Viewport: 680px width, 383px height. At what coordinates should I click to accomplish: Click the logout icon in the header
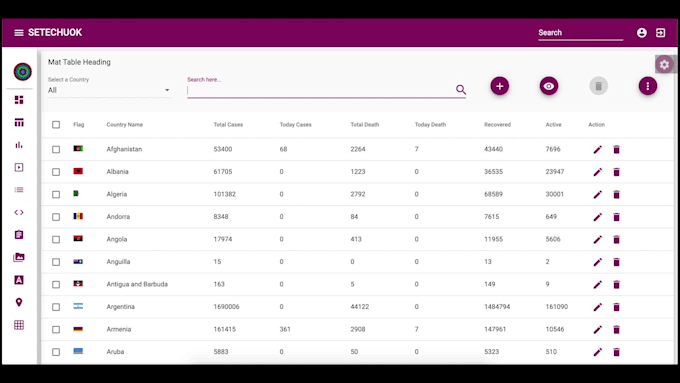[x=660, y=33]
